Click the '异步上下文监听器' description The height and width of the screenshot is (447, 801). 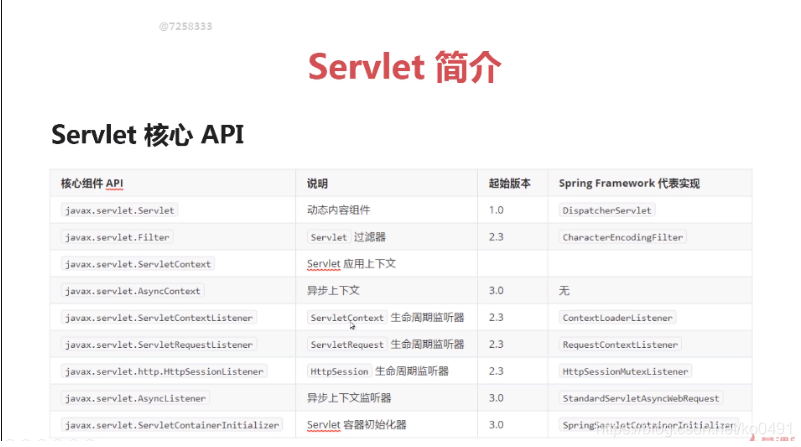coord(349,398)
